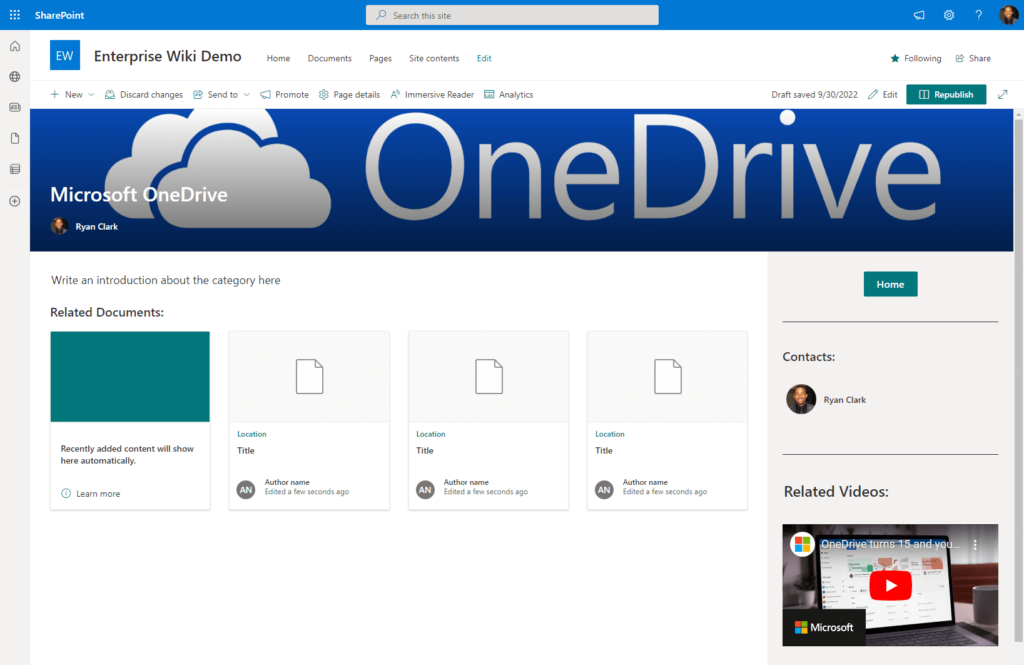Open Site contents navigation link
The width and height of the screenshot is (1024, 665).
(x=434, y=58)
